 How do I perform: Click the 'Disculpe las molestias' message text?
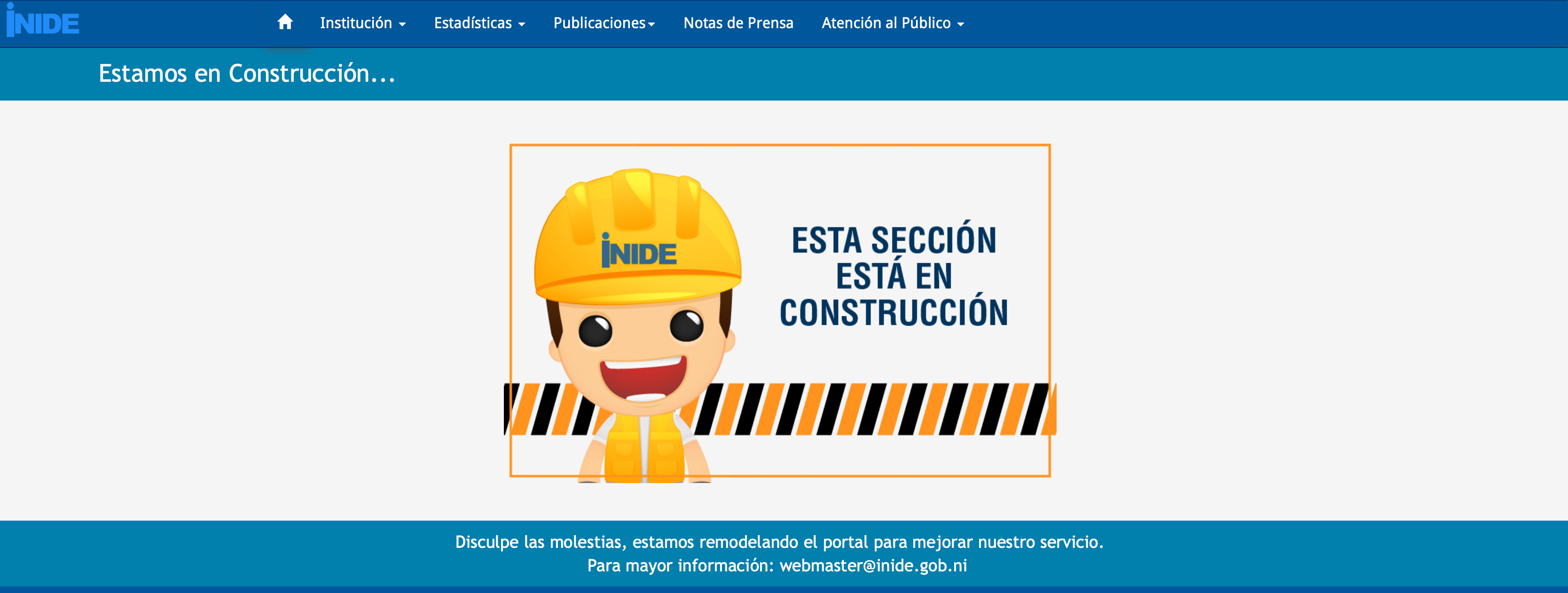pyautogui.click(x=779, y=542)
